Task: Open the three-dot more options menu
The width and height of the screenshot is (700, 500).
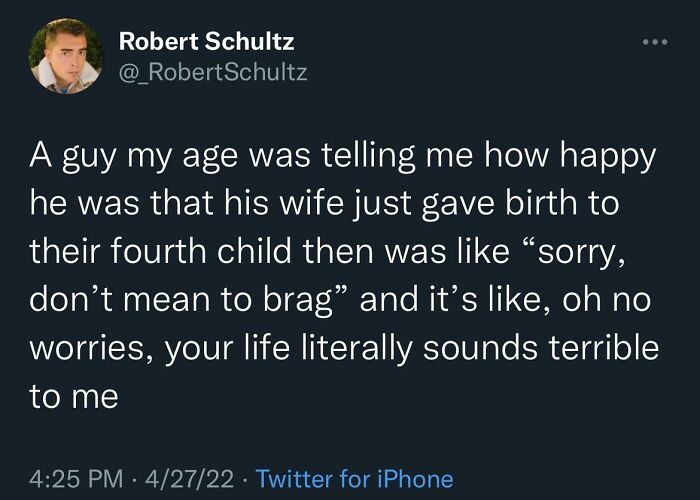Action: 654,44
